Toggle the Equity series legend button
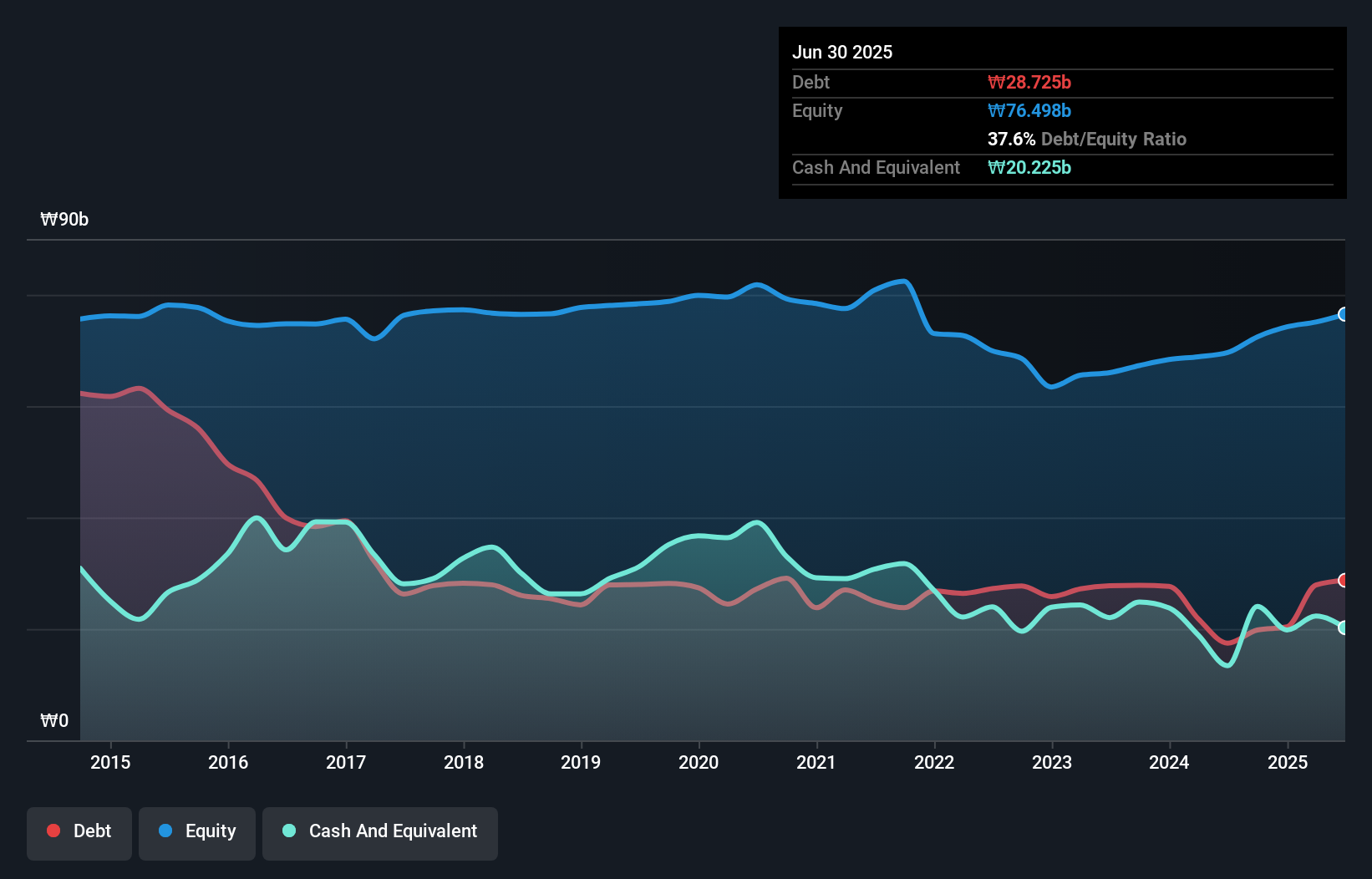This screenshot has height=879, width=1372. [x=197, y=832]
